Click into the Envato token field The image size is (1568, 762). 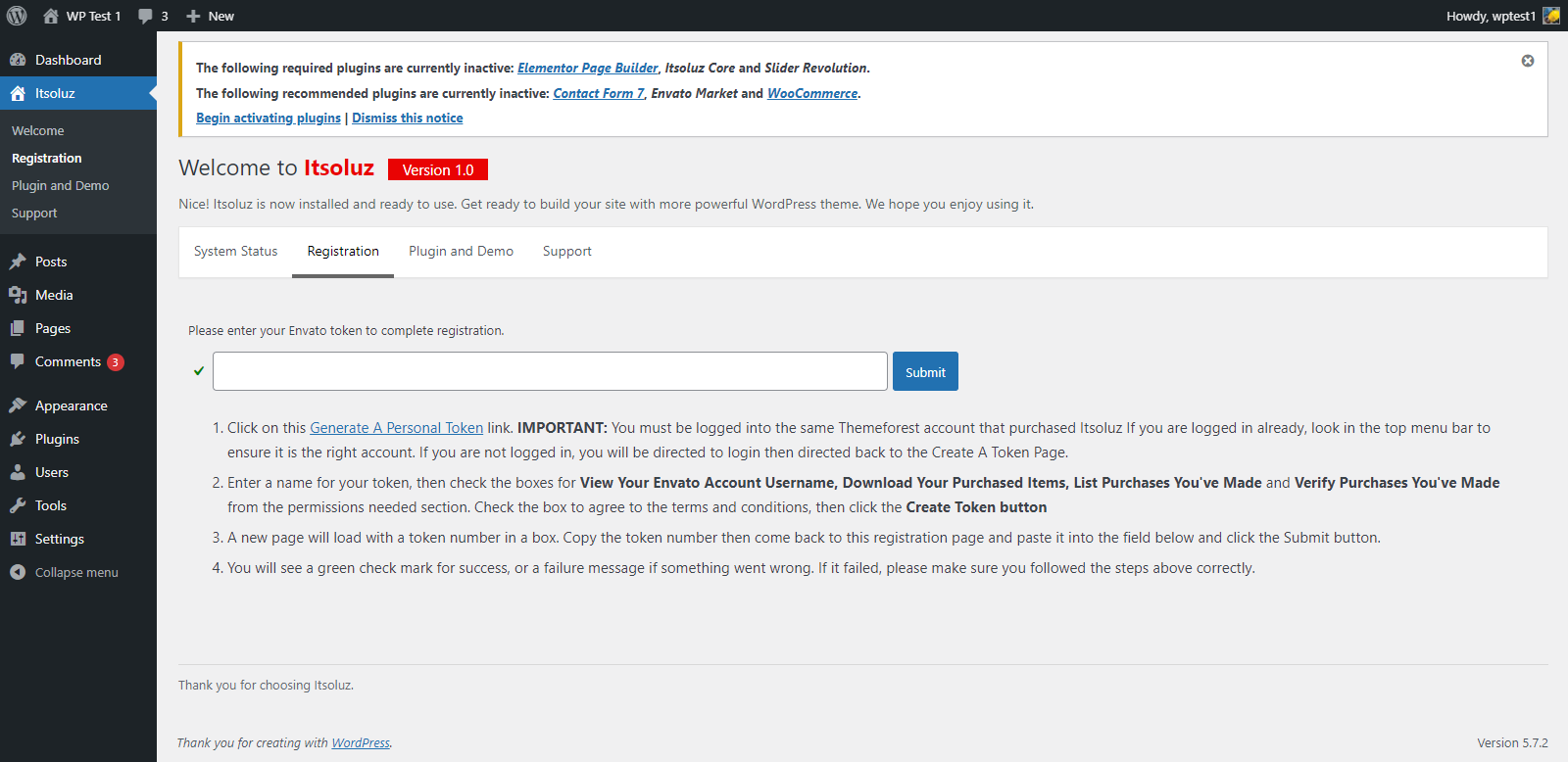click(549, 371)
